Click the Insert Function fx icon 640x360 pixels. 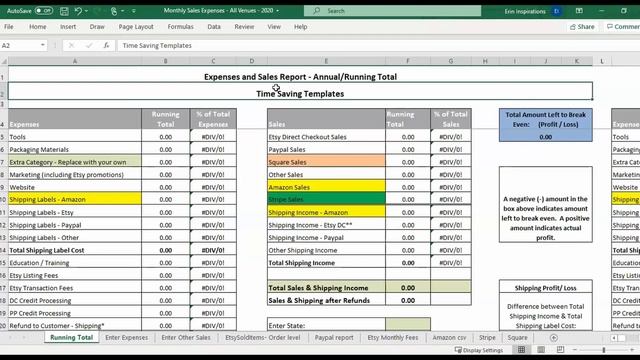coord(106,45)
